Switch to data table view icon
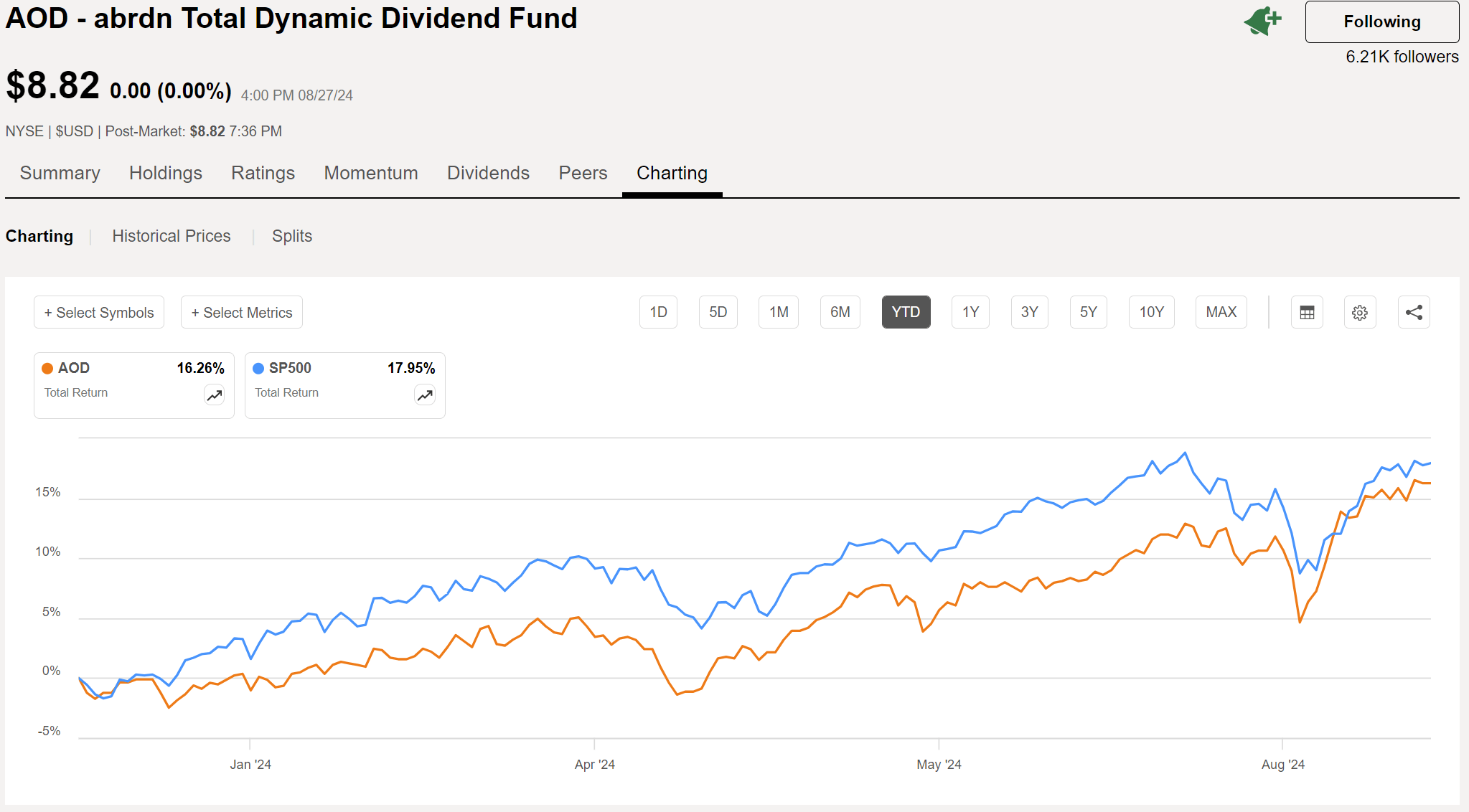Image resolution: width=1469 pixels, height=812 pixels. 1307,312
